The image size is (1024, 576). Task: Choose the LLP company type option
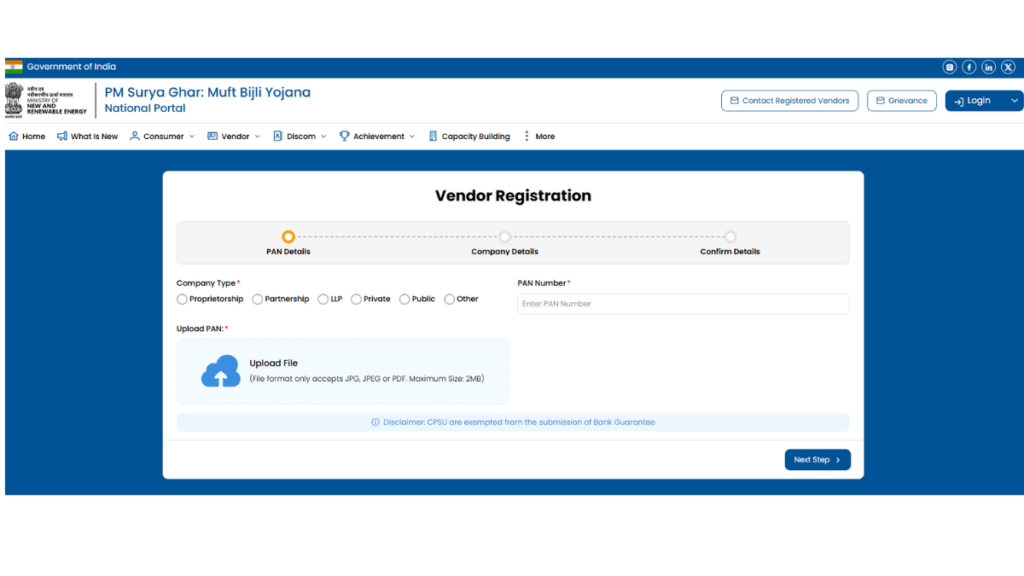[323, 299]
